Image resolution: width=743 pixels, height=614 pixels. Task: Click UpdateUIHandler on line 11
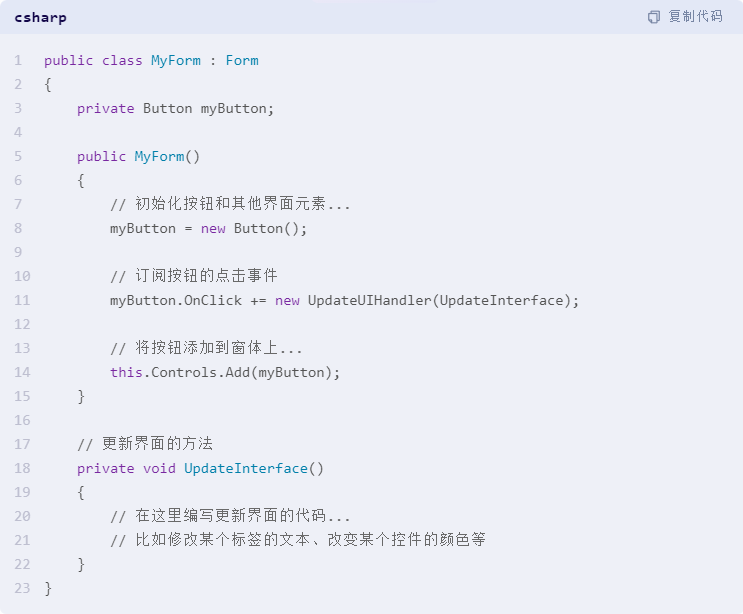(370, 300)
